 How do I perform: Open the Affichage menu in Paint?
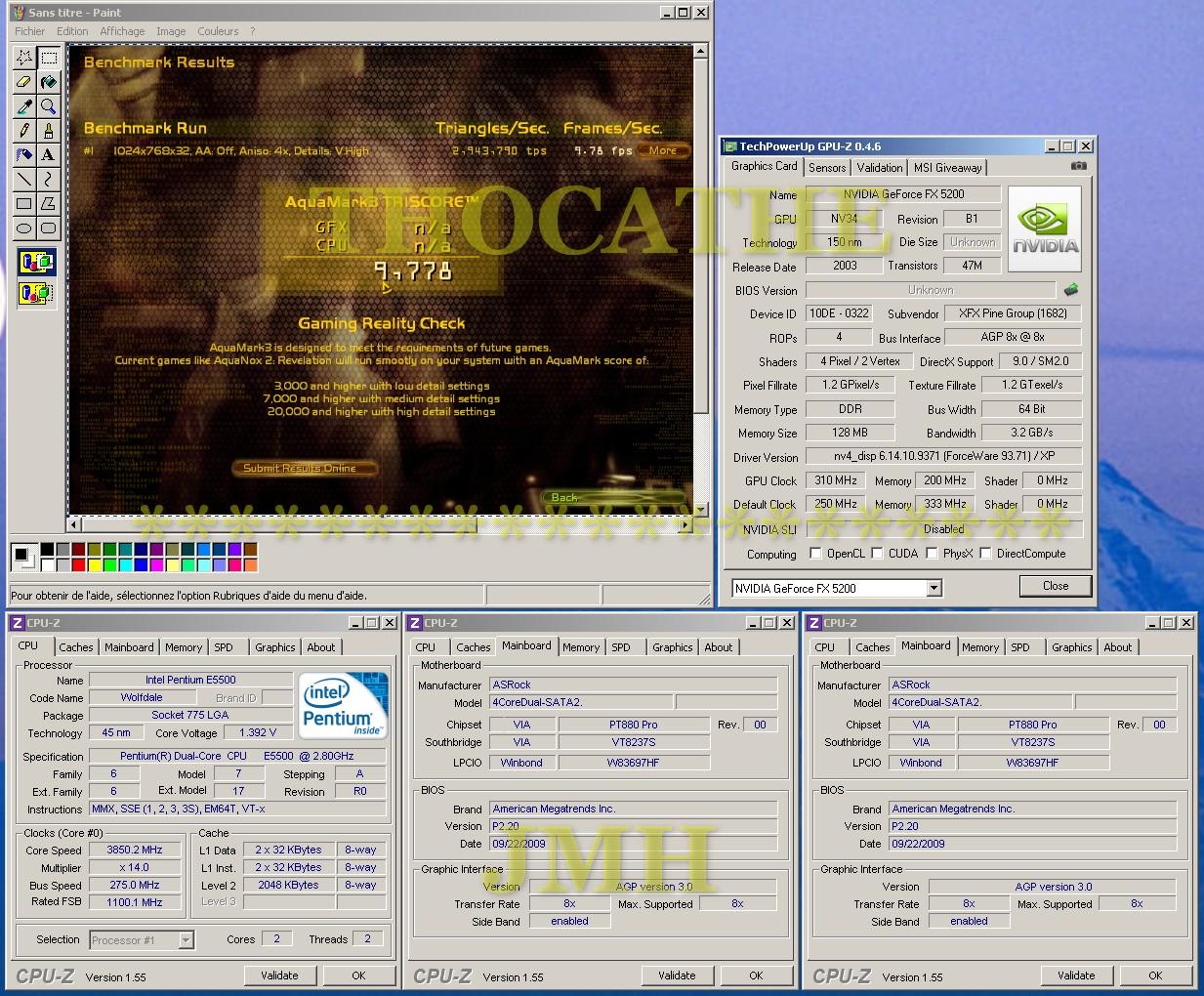122,31
